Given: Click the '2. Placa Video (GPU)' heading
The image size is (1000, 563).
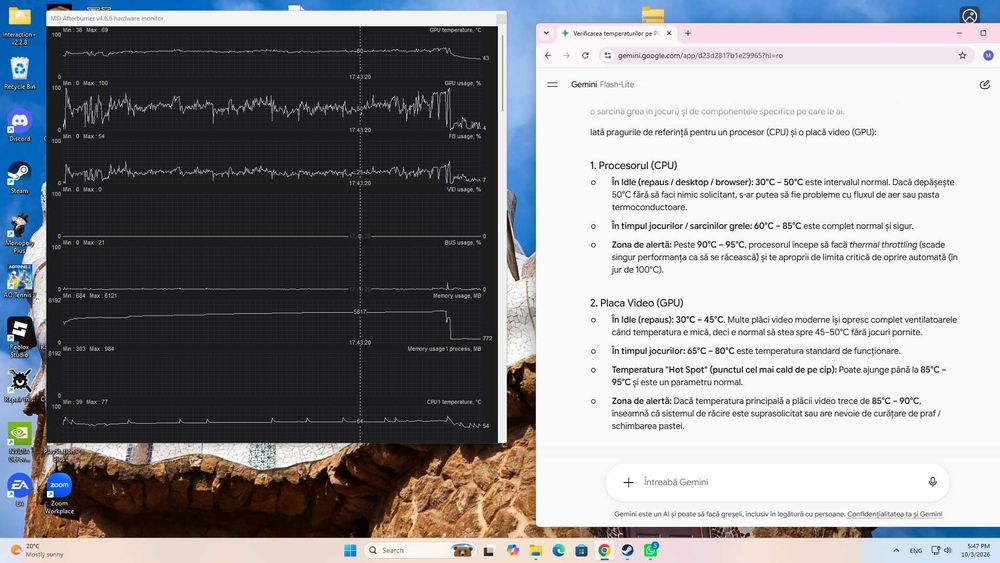Looking at the screenshot, I should point(636,303).
